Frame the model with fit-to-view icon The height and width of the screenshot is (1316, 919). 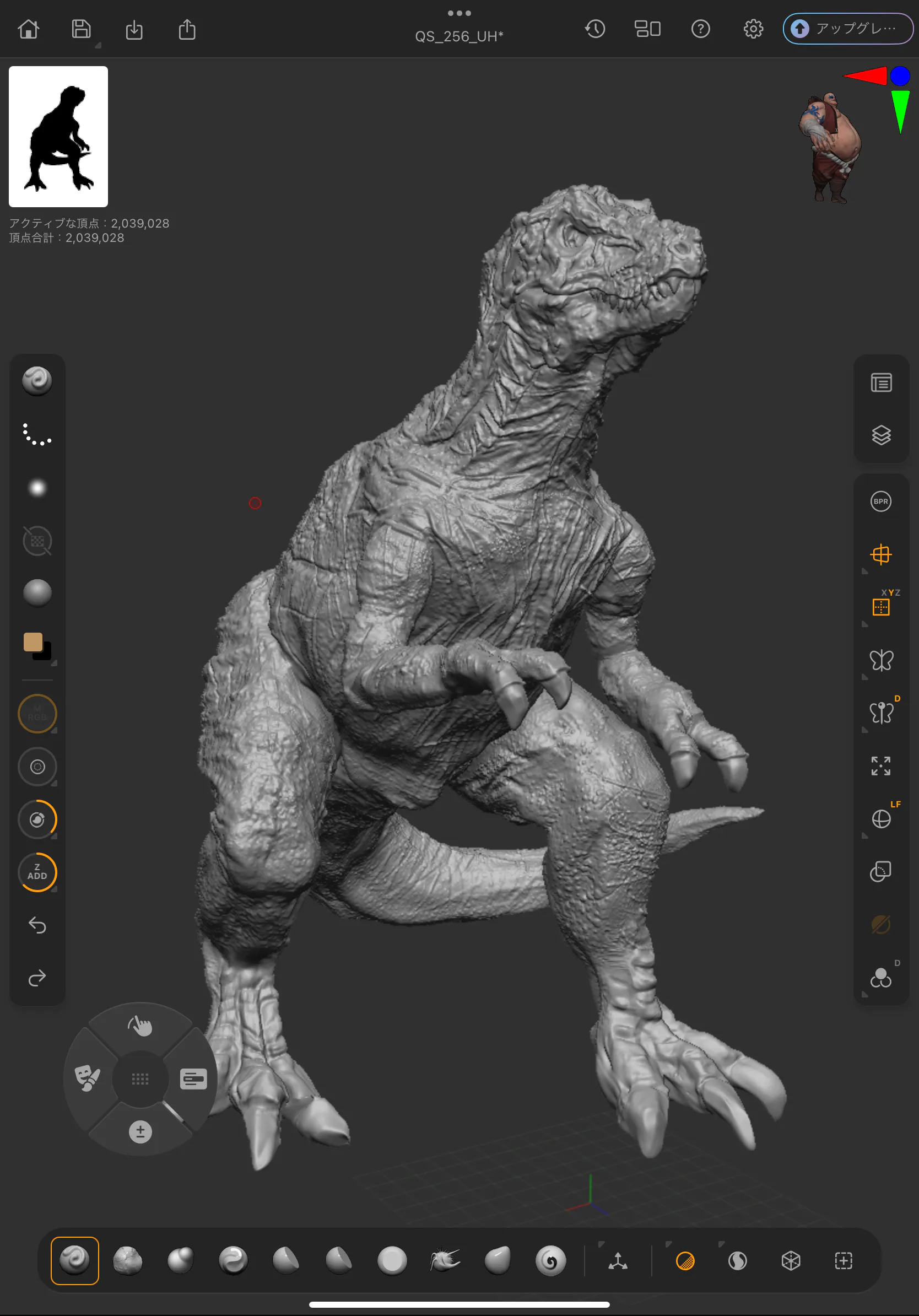tap(880, 766)
